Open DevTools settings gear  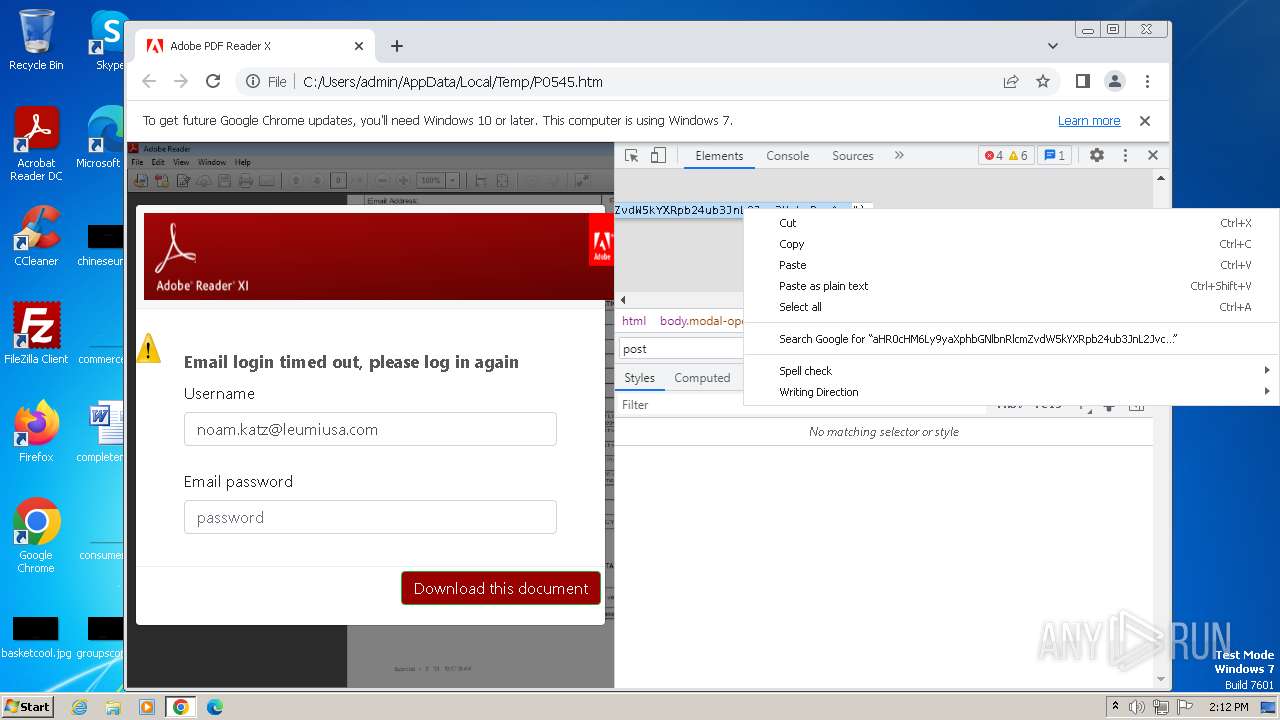1097,155
